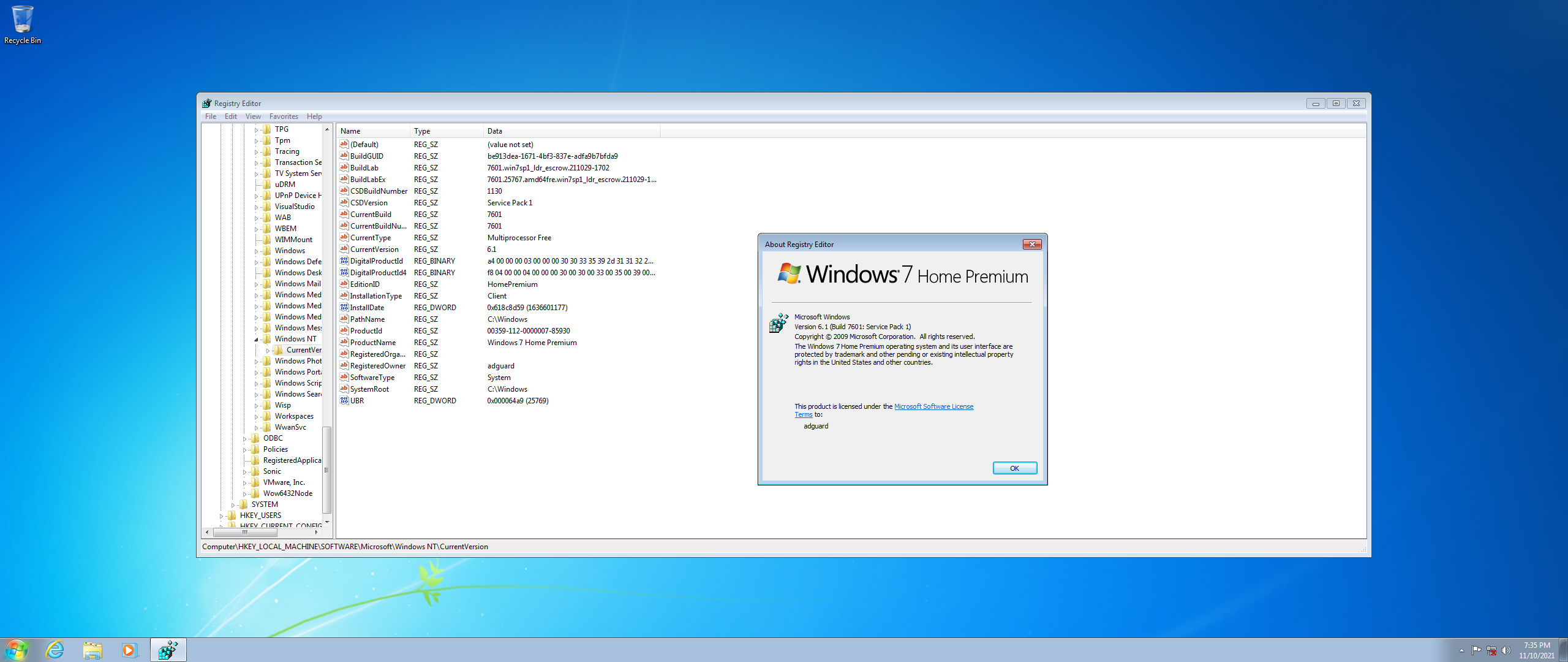Open Windows Explorer from the taskbar
This screenshot has width=1568, height=662.
92,650
